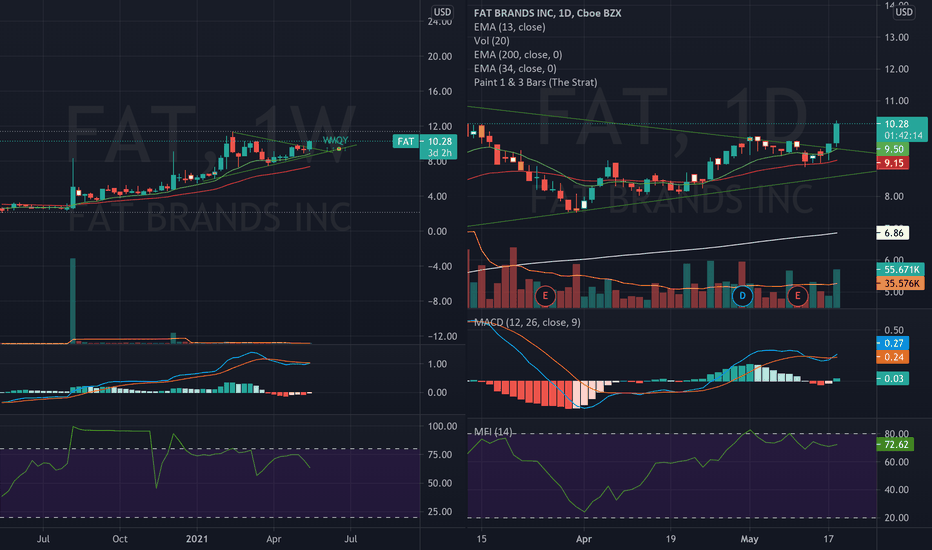The width and height of the screenshot is (932, 550).
Task: Click the May label on the daily time axis
Action: click(x=750, y=539)
